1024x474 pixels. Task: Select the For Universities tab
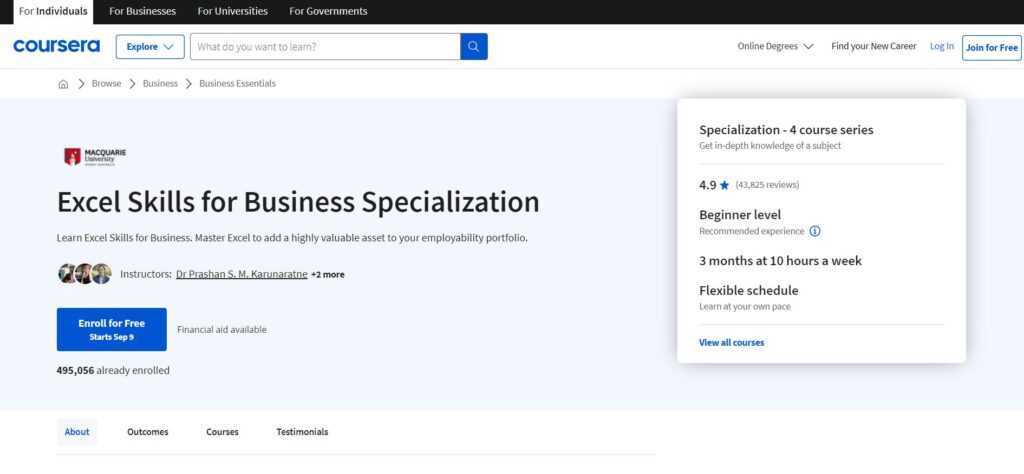click(232, 11)
